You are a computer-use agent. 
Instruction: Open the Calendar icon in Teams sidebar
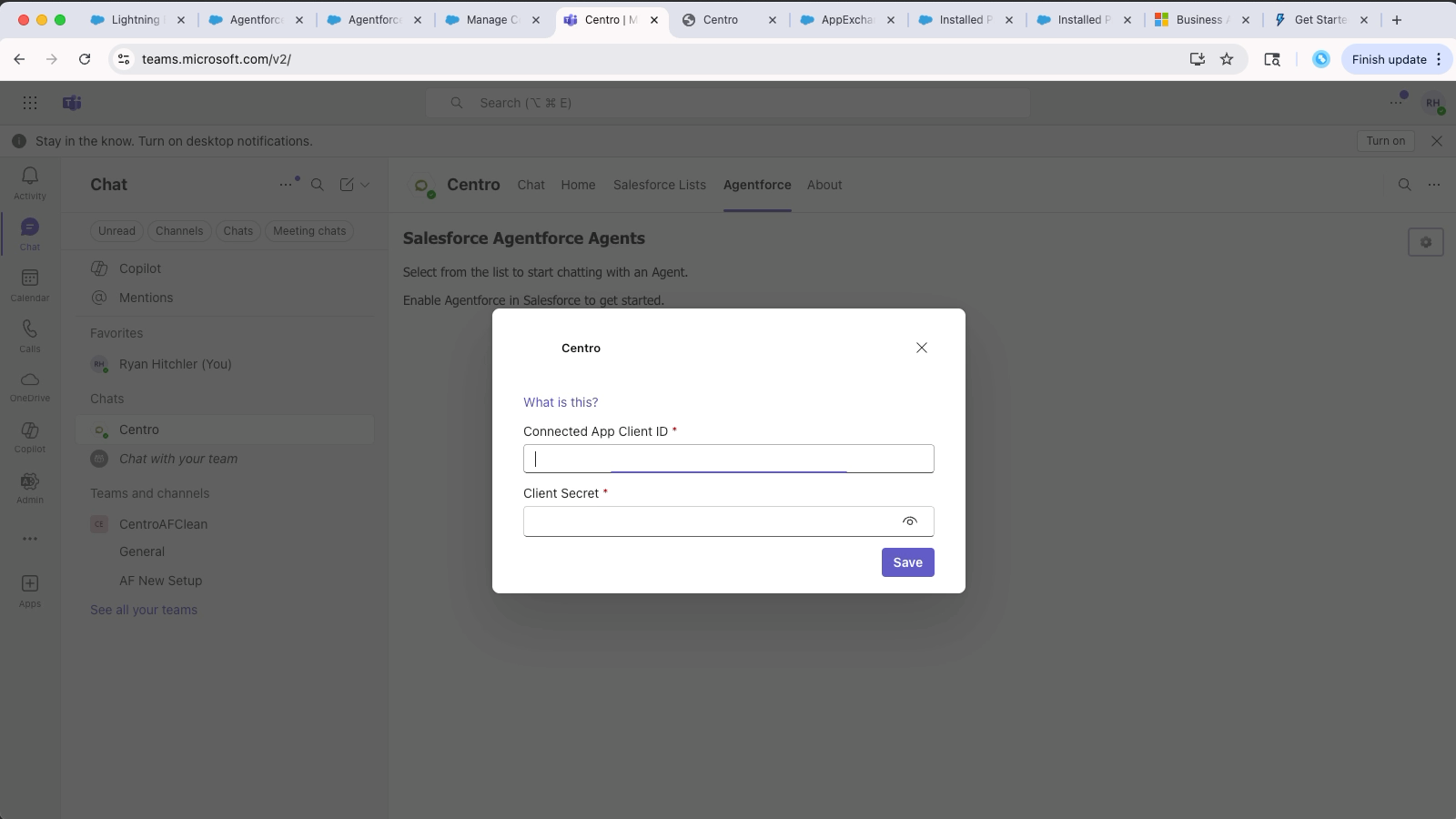tap(30, 285)
